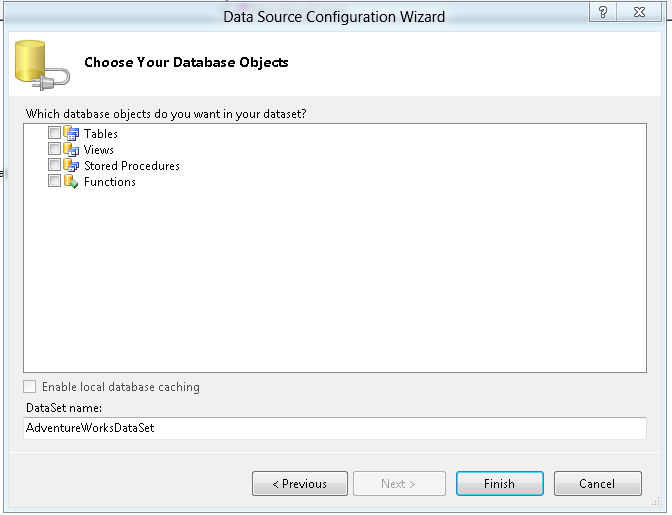Complete the wizard with Finish
Viewport: 672px width, 515px height.
500,484
